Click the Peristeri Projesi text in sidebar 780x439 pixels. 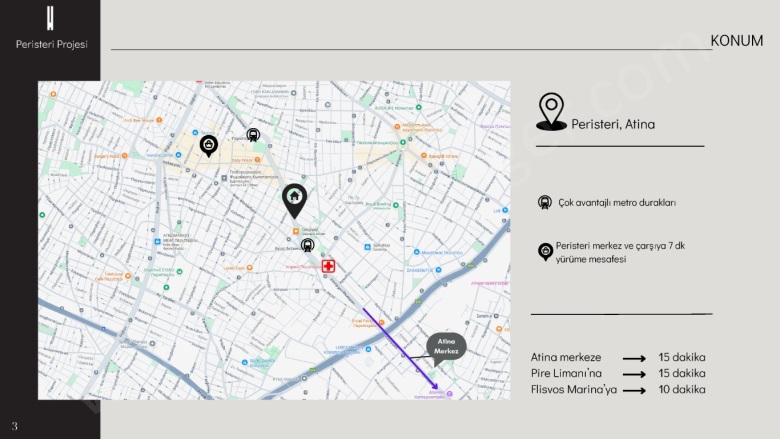[x=51, y=44]
